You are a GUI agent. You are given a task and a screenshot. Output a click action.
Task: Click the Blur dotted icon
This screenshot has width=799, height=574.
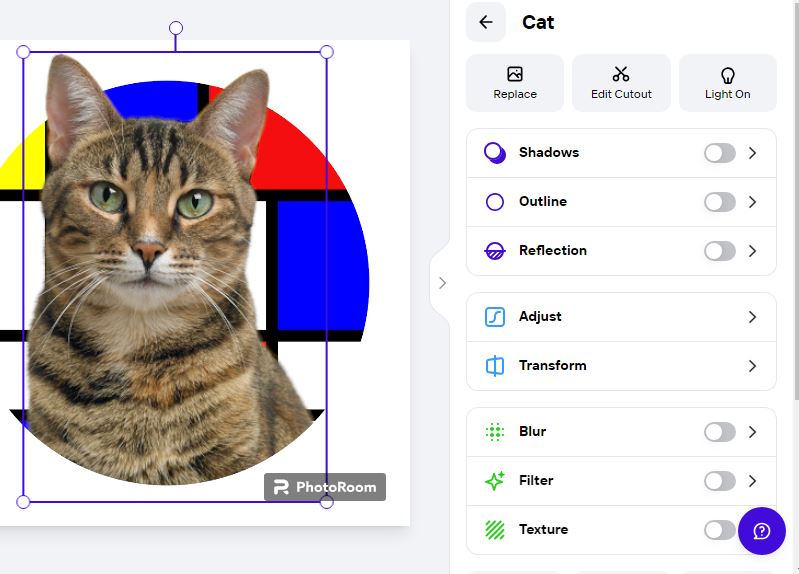495,432
